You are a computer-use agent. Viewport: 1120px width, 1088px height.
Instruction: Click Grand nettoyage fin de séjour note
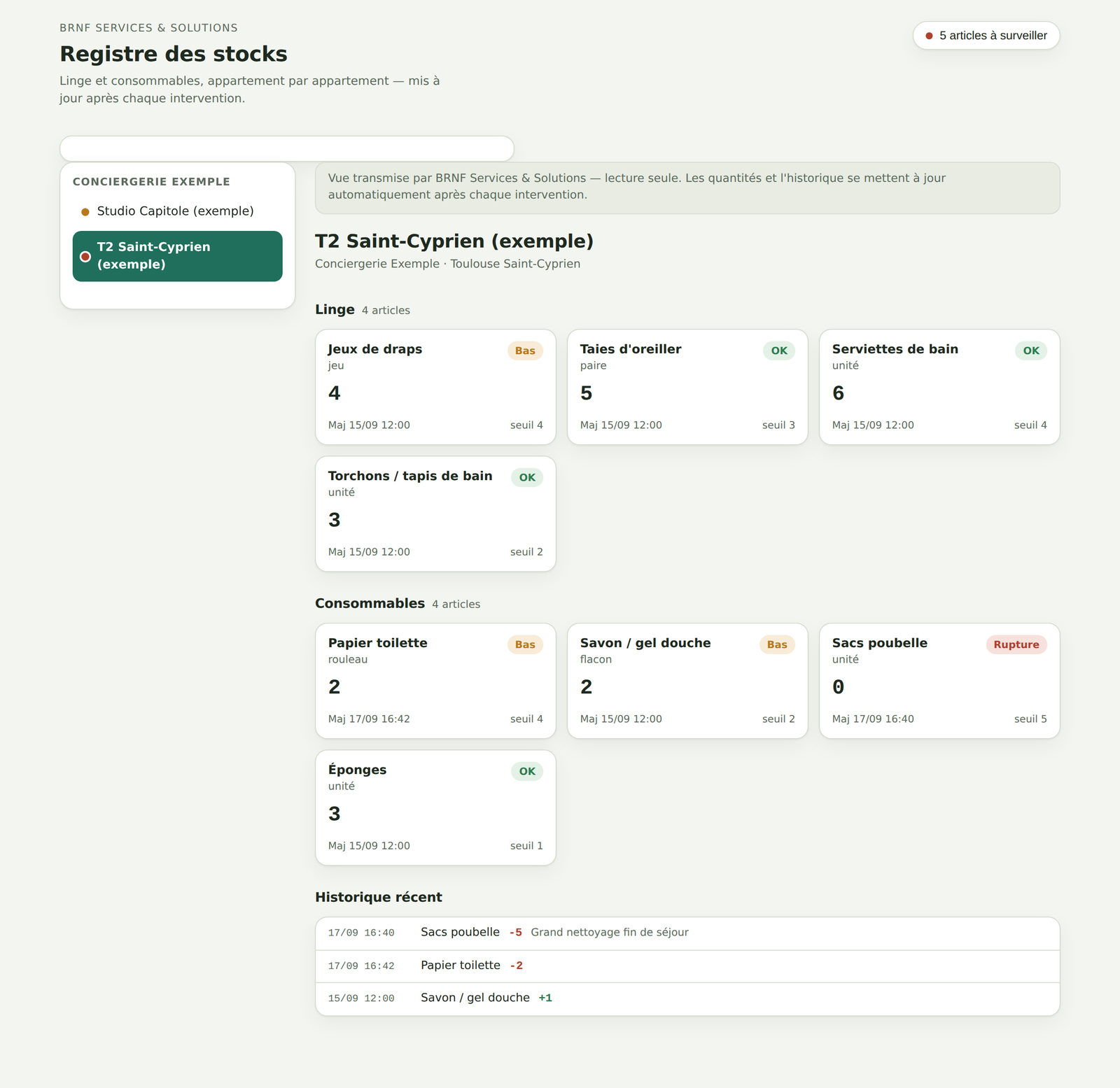pyautogui.click(x=610, y=932)
